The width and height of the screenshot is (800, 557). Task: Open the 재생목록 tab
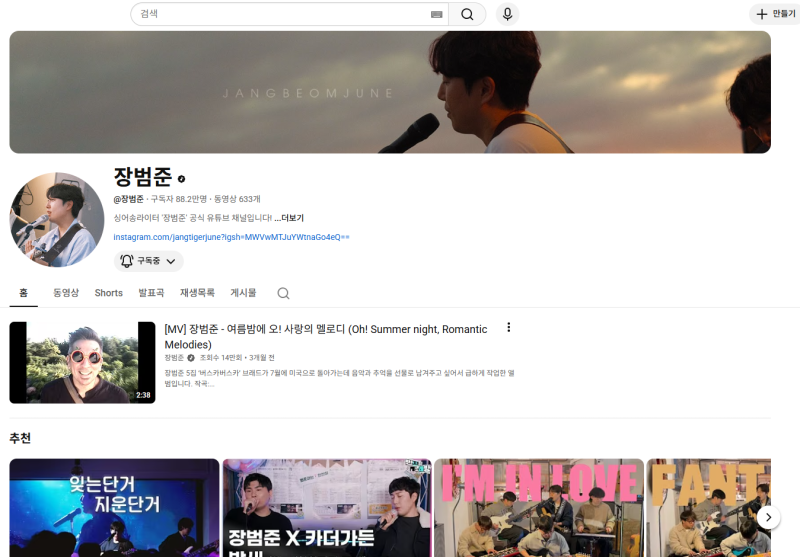coord(197,293)
